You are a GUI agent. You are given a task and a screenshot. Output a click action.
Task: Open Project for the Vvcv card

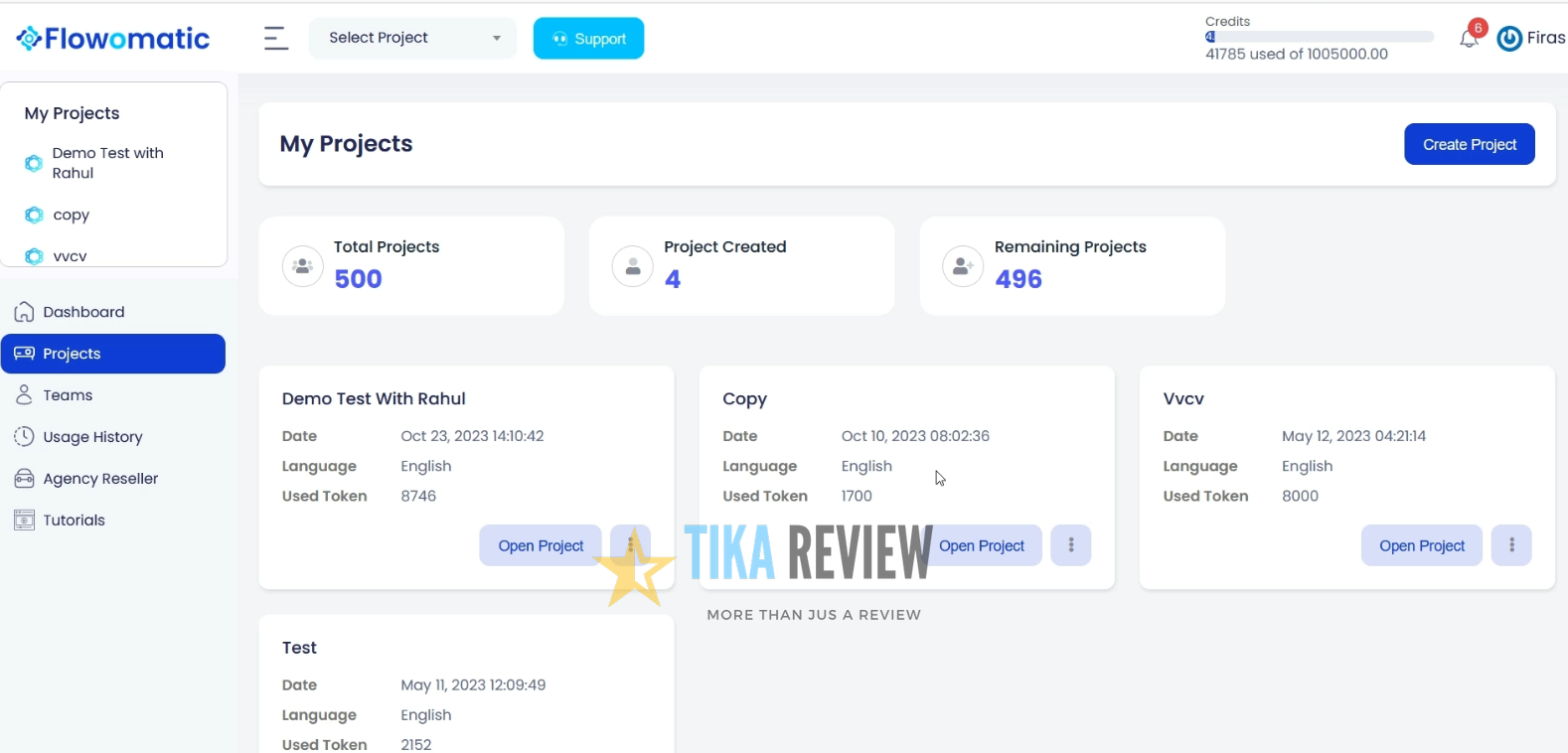[x=1422, y=545]
